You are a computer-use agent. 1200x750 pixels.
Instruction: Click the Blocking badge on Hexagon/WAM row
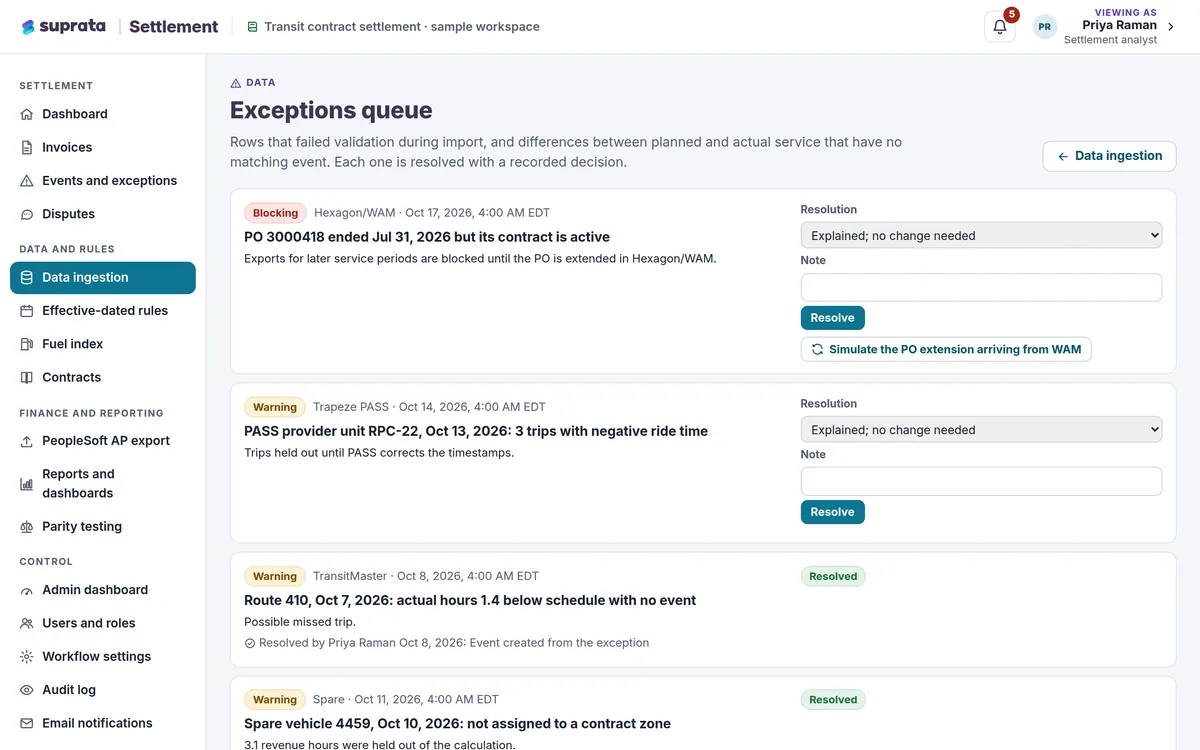[x=275, y=213]
